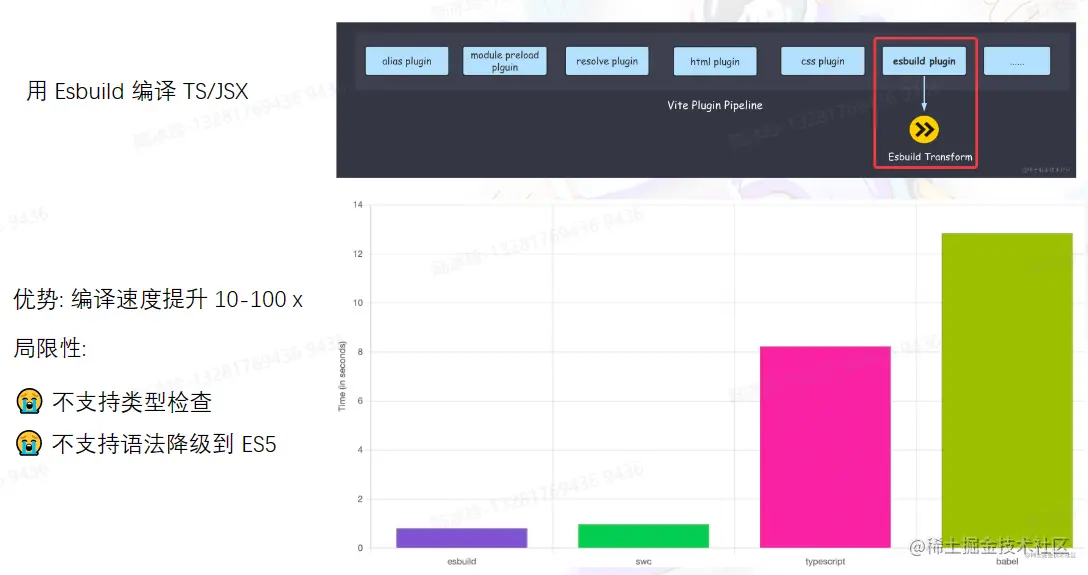Click the yellow Esbuild logo icon
Viewport: 1088px width, 575px height.
(x=924, y=130)
